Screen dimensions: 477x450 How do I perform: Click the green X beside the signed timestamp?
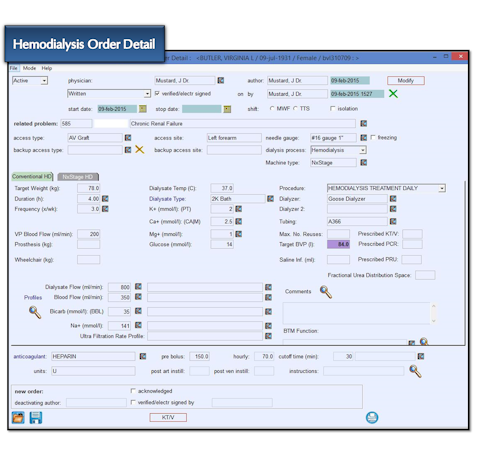pos(393,94)
